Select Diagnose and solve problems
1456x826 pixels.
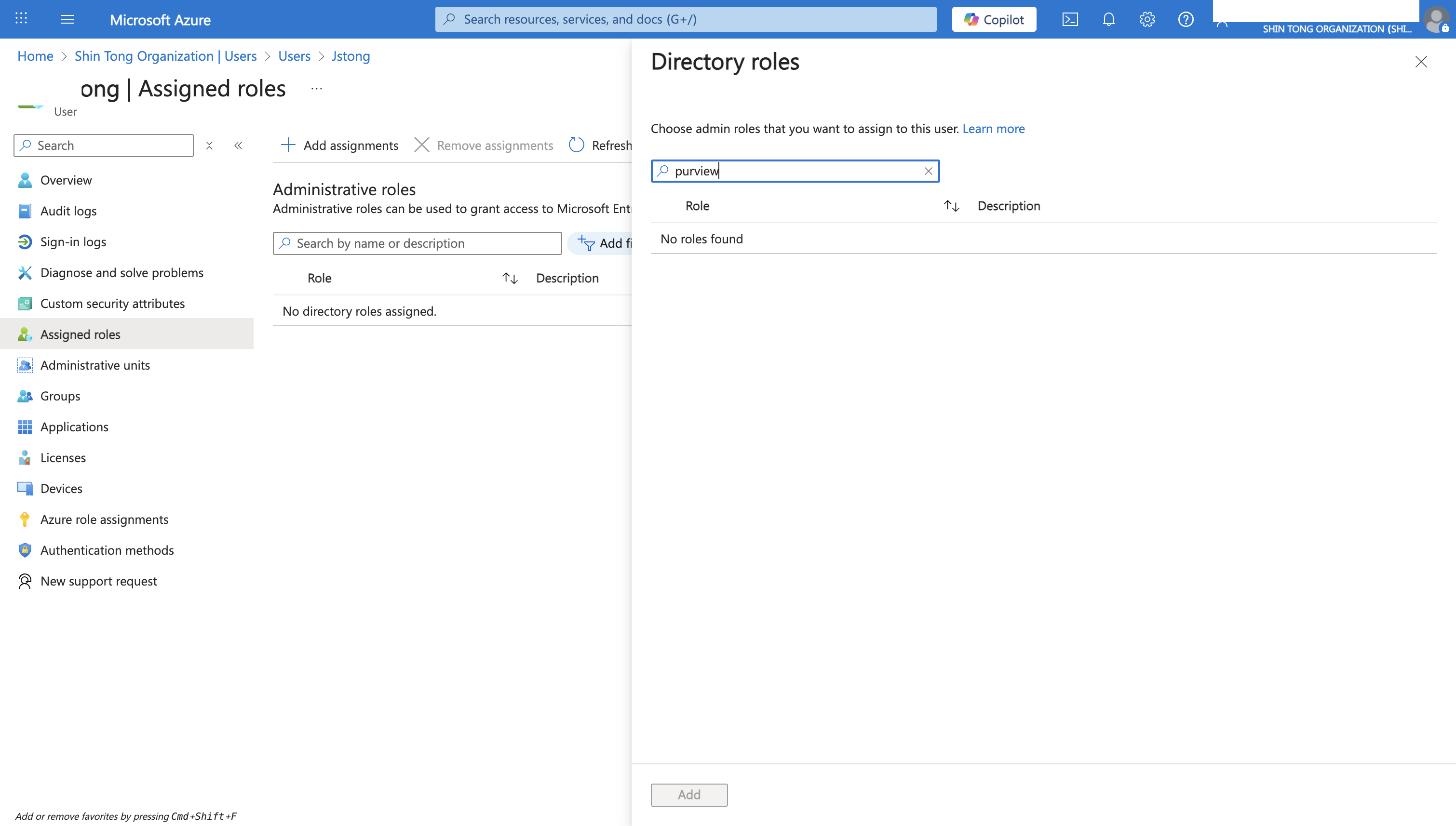121,272
